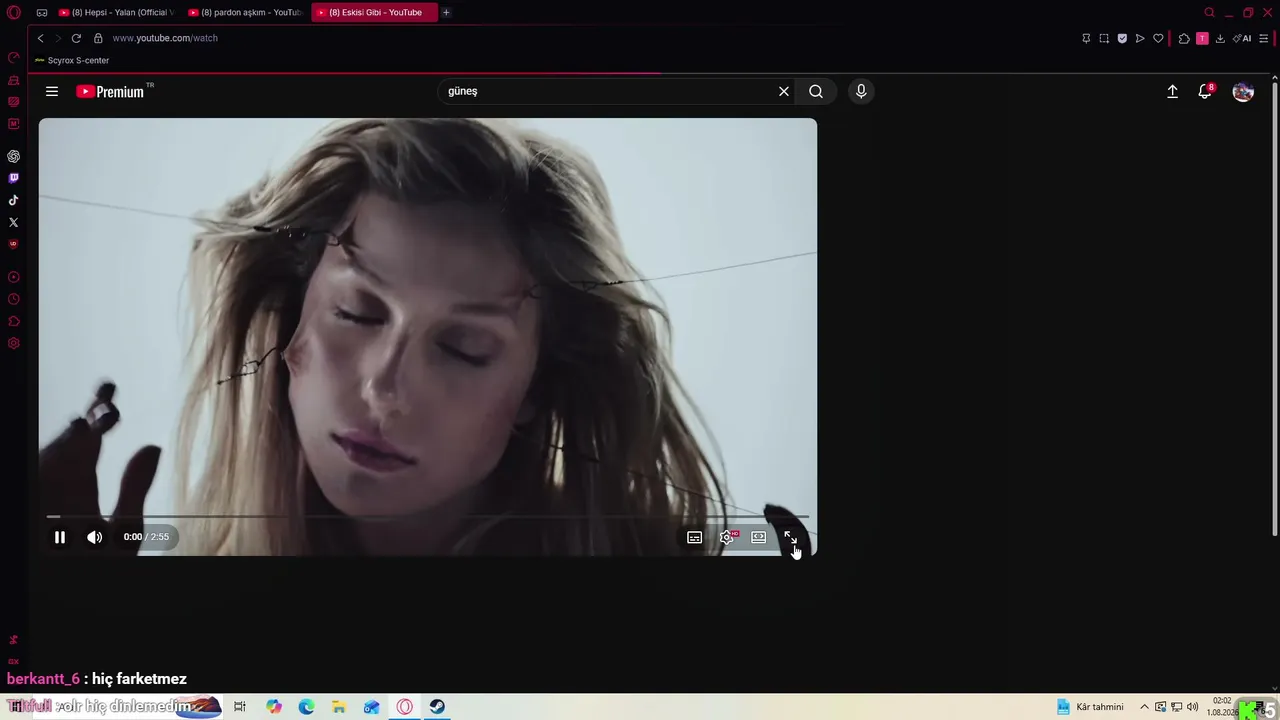Viewport: 1280px width, 720px height.
Task: Switch to Hepsi - Yalan tab
Action: tap(116, 12)
